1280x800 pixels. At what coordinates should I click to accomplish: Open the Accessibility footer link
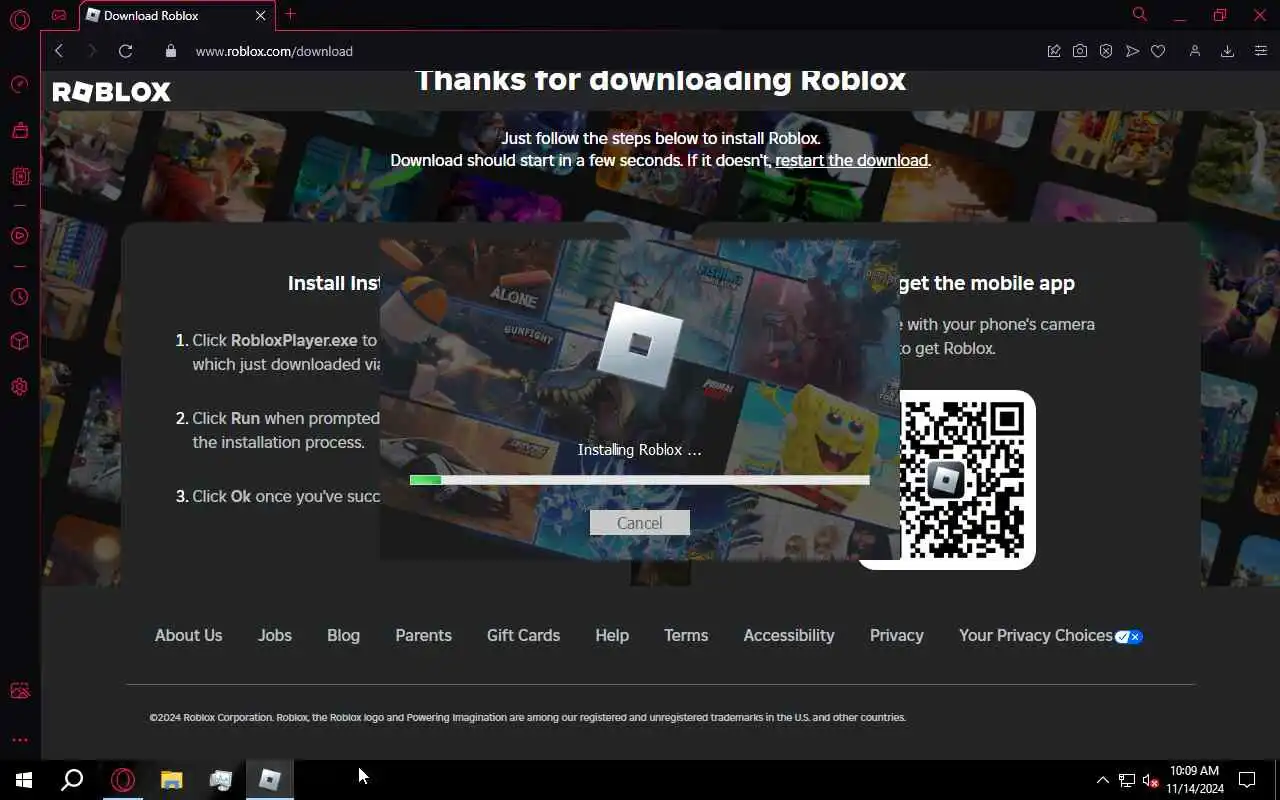pos(789,635)
